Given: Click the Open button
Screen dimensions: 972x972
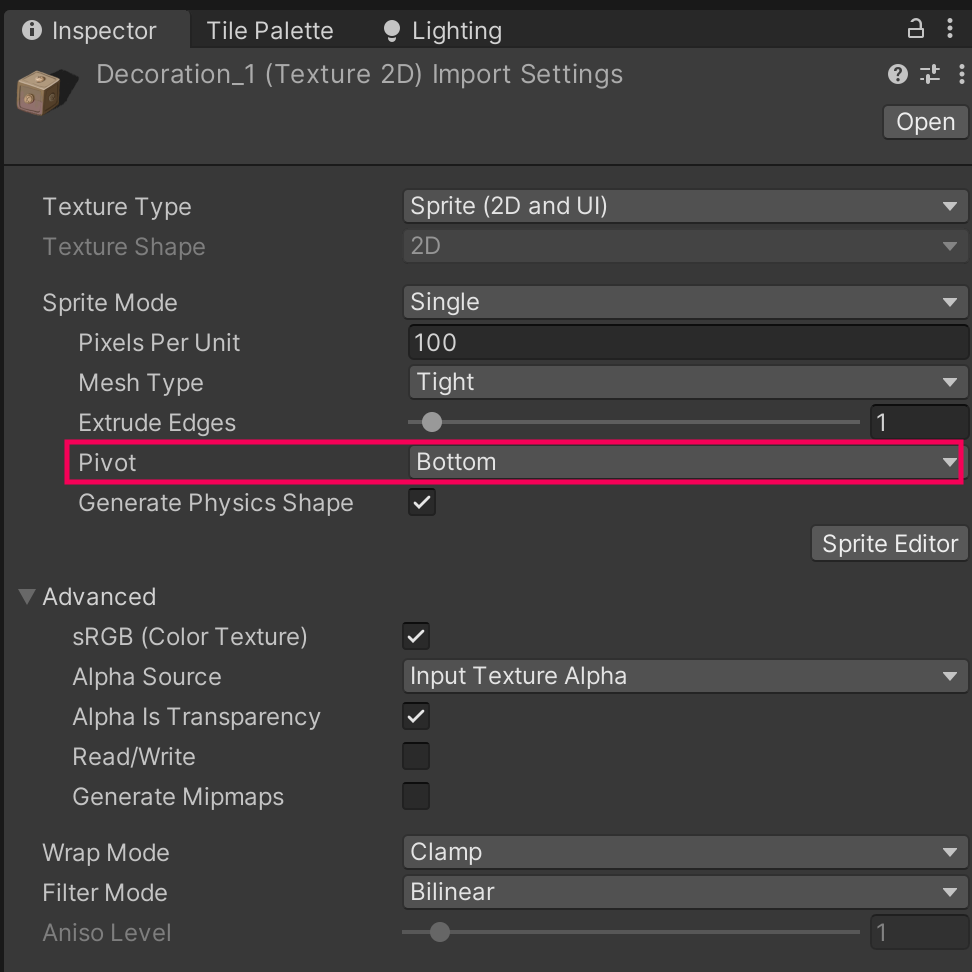Looking at the screenshot, I should 925,122.
